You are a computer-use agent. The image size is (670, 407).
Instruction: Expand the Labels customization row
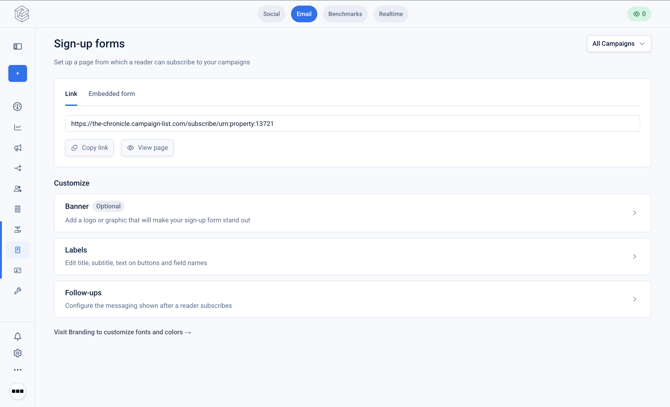[x=353, y=256]
